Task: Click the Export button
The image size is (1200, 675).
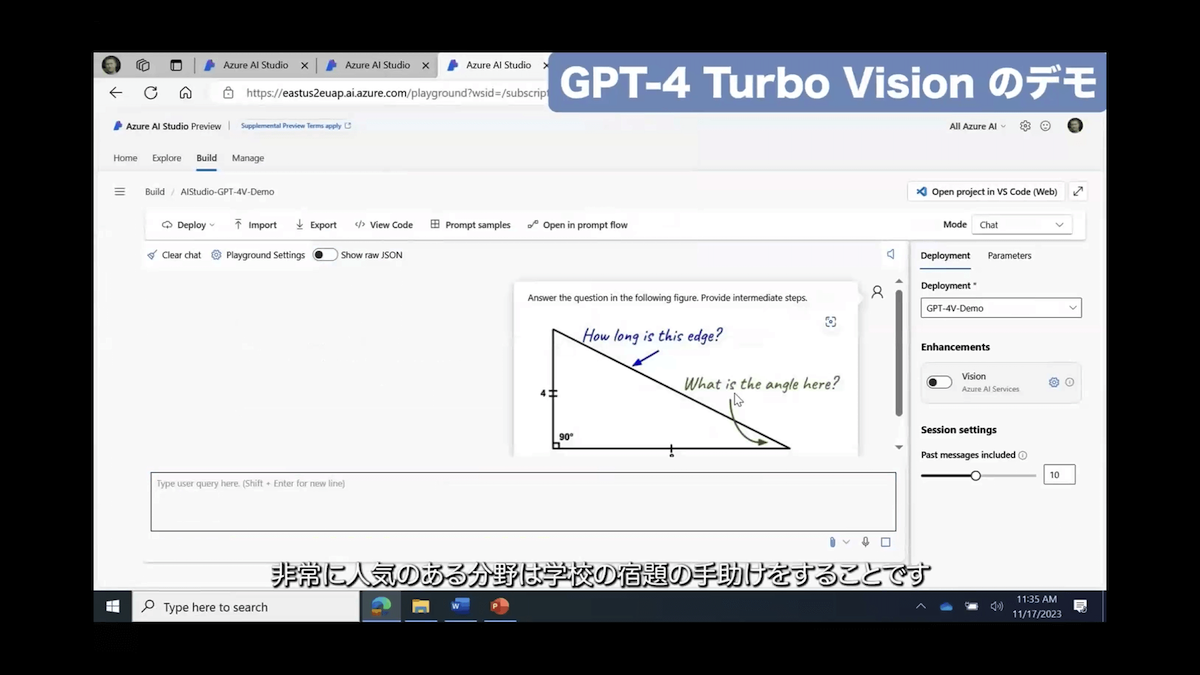Action: click(316, 225)
